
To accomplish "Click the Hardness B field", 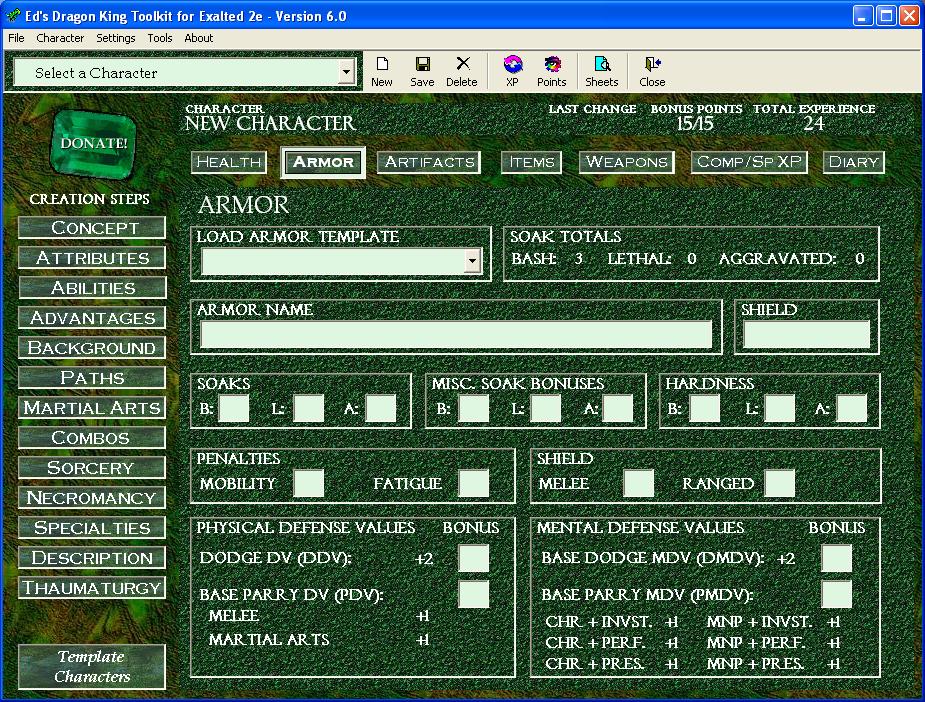I will pos(705,408).
